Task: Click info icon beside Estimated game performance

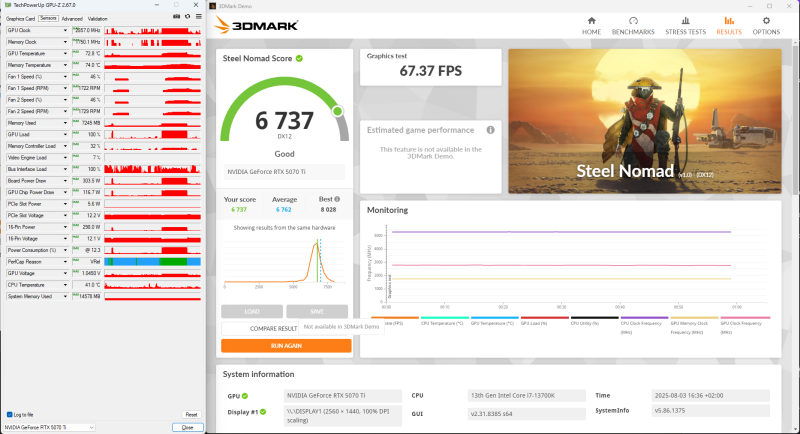Action: pyautogui.click(x=490, y=130)
